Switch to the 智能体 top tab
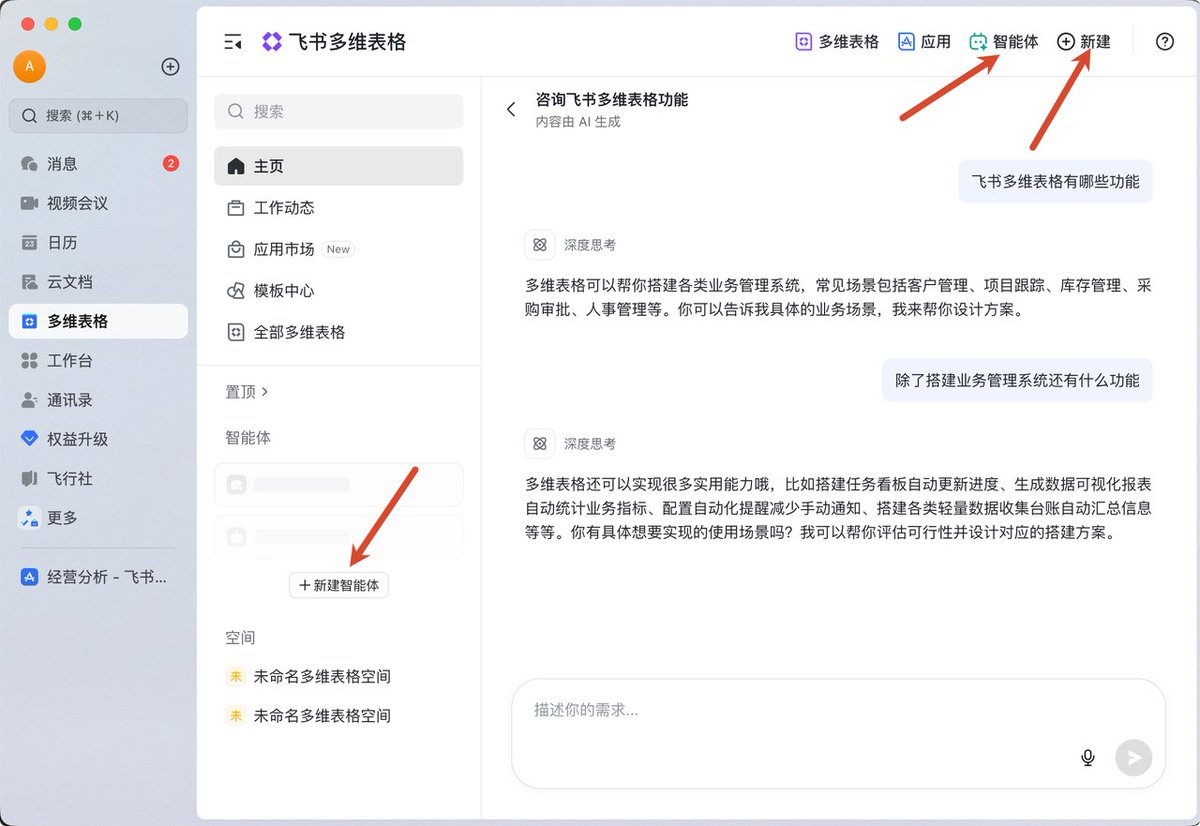Viewport: 1200px width, 826px height. tap(1003, 42)
